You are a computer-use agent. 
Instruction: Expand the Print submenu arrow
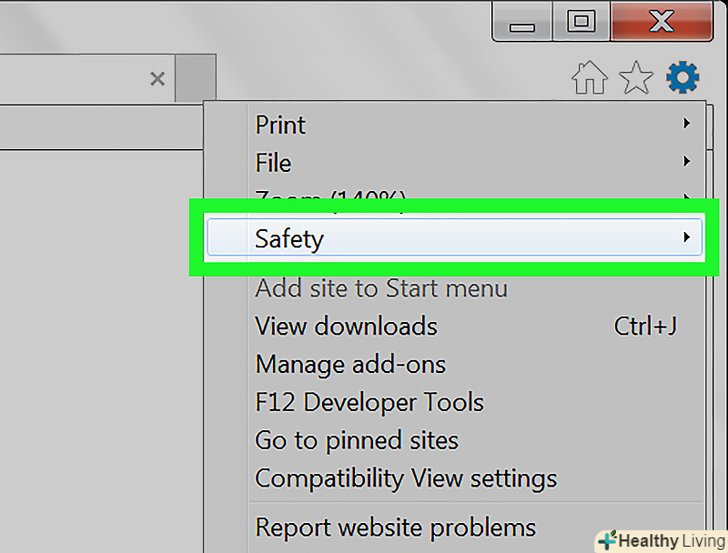pos(687,124)
